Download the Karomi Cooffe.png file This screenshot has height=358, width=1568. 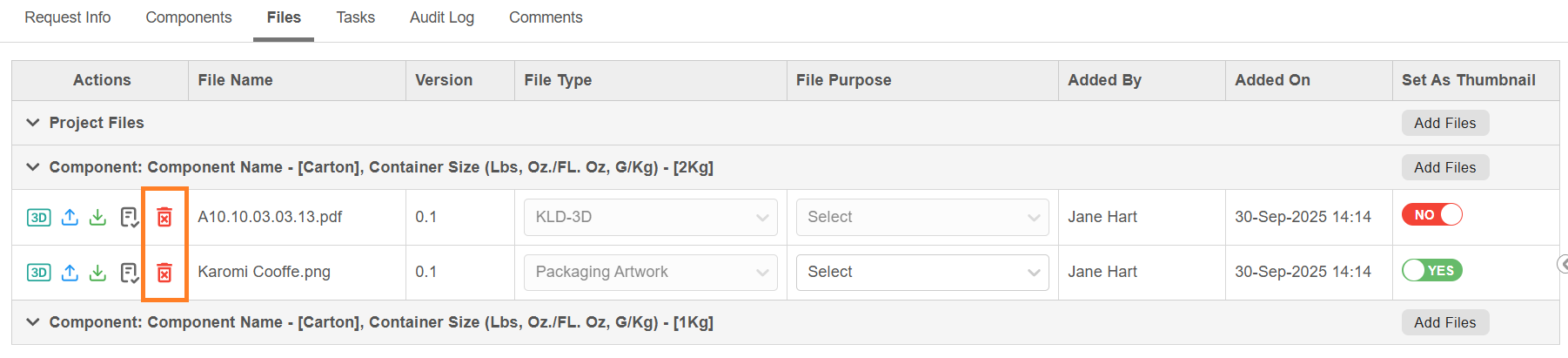pyautogui.click(x=98, y=273)
